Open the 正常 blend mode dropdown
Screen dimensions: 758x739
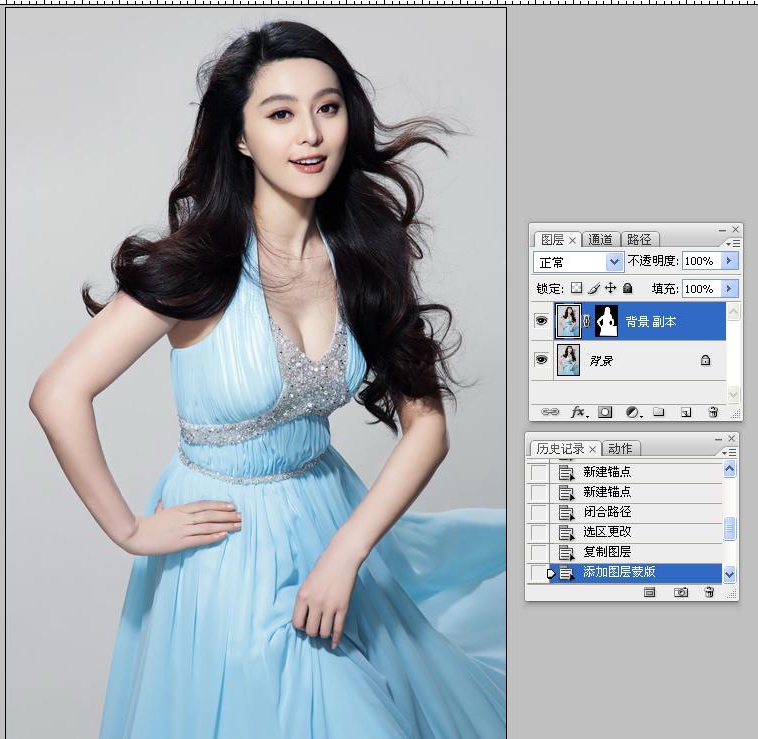click(x=614, y=262)
